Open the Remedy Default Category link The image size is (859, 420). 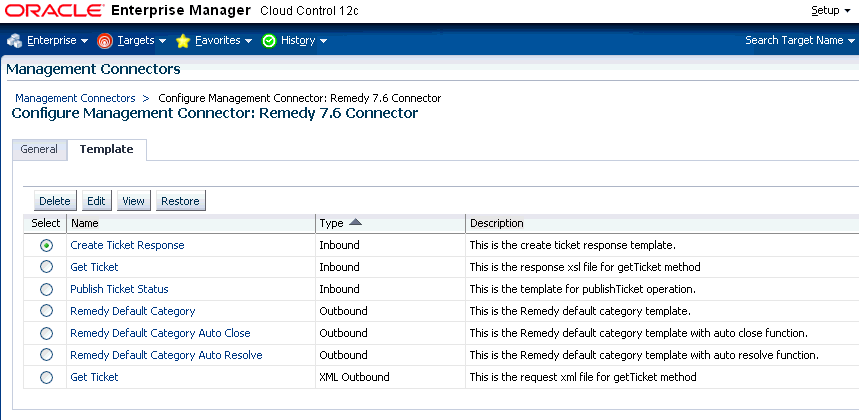(x=133, y=311)
